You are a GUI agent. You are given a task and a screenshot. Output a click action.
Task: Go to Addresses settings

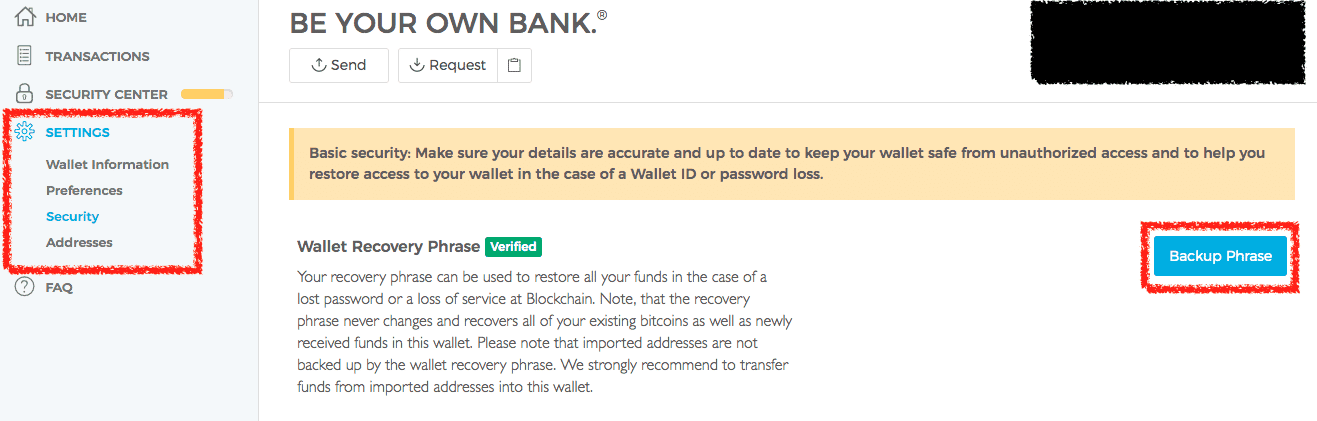79,242
